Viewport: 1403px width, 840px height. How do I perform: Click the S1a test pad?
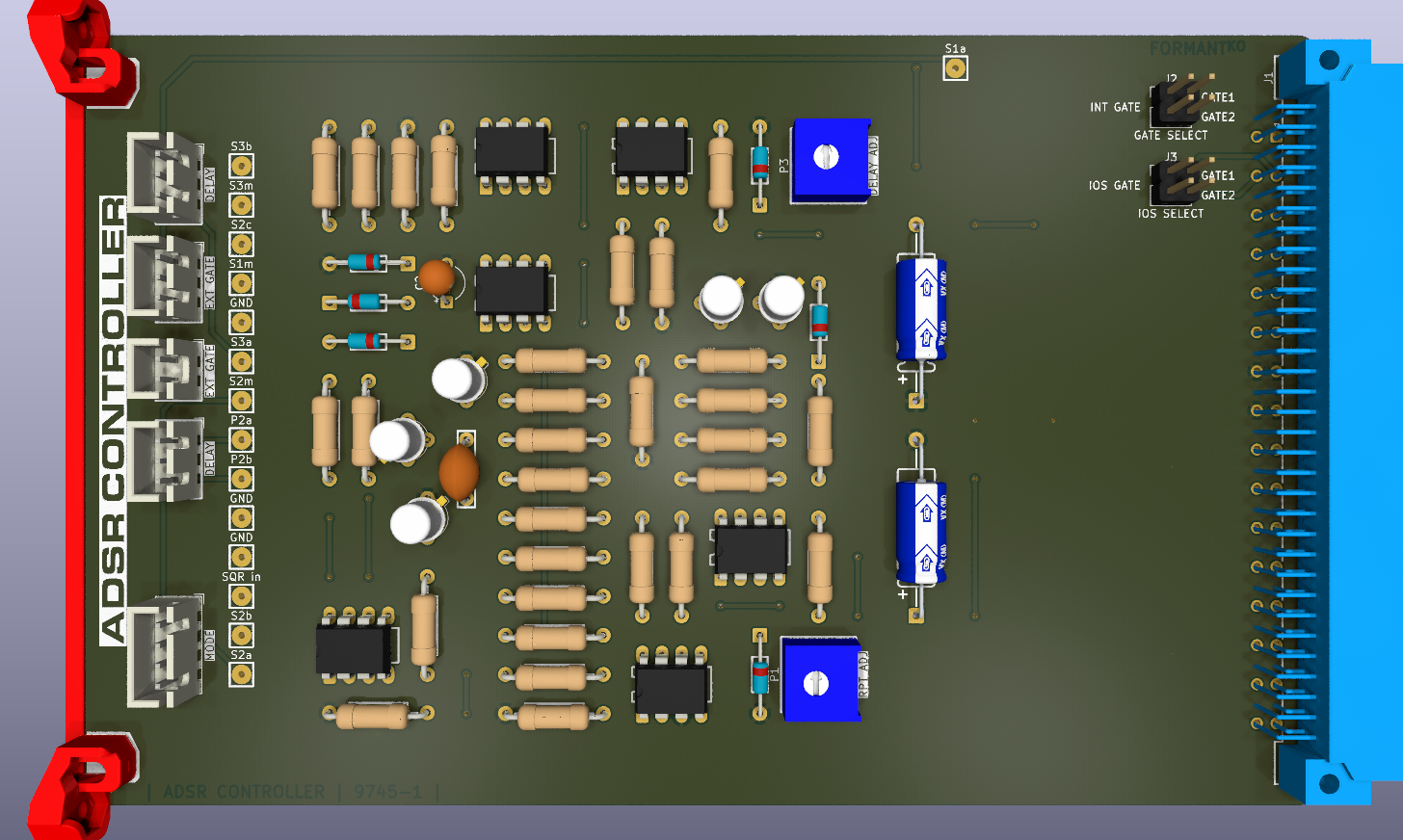pos(955,68)
